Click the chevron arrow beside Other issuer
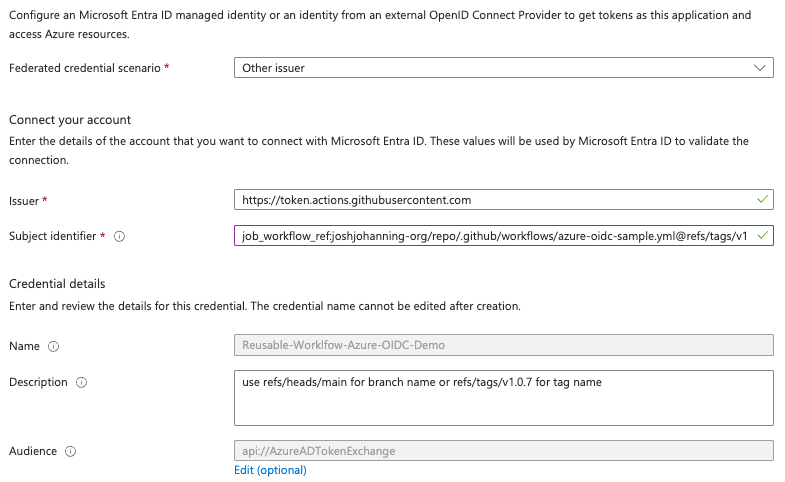Screen dimensions: 785x482 click(759, 68)
